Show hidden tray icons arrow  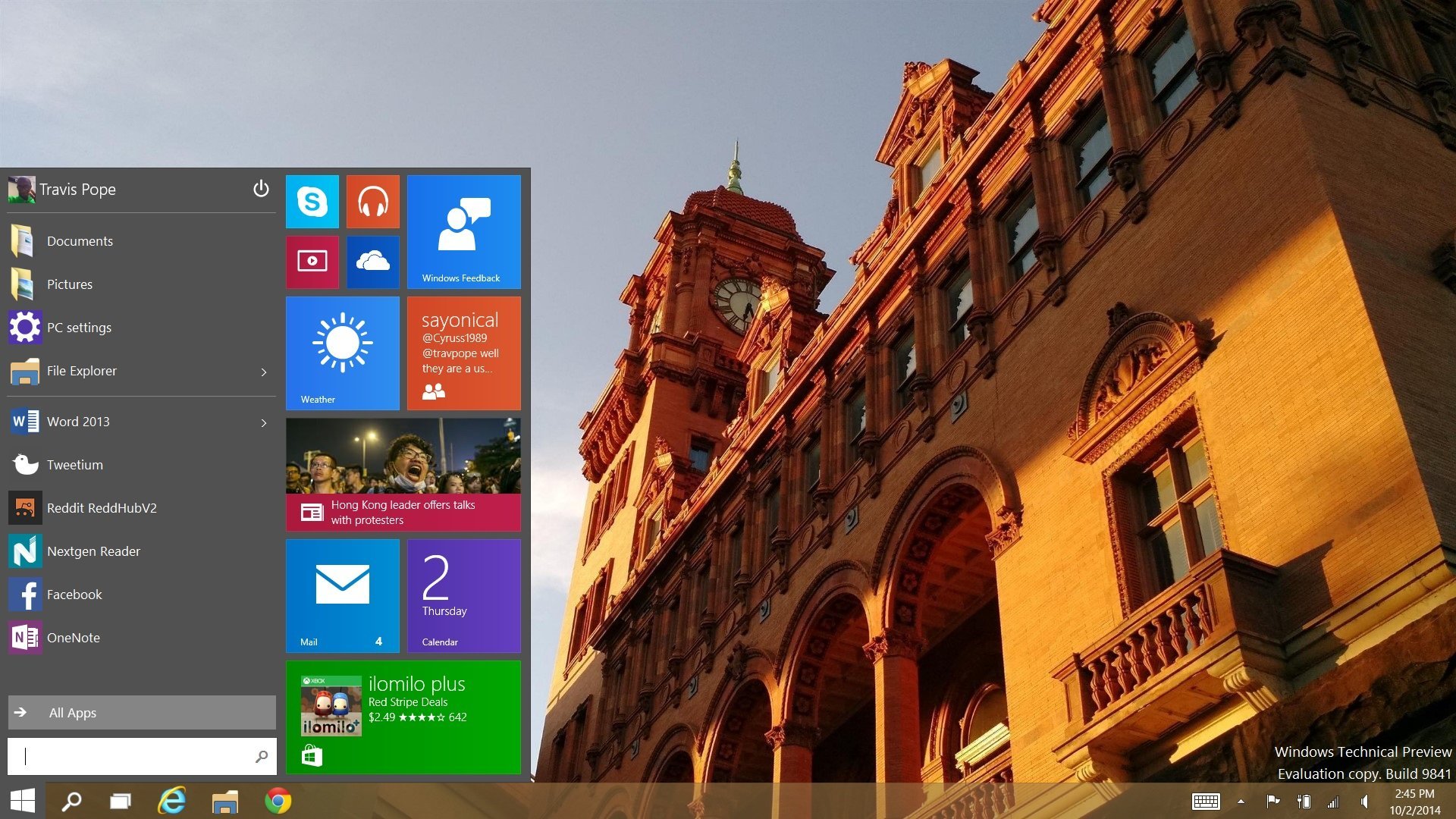(x=1241, y=802)
